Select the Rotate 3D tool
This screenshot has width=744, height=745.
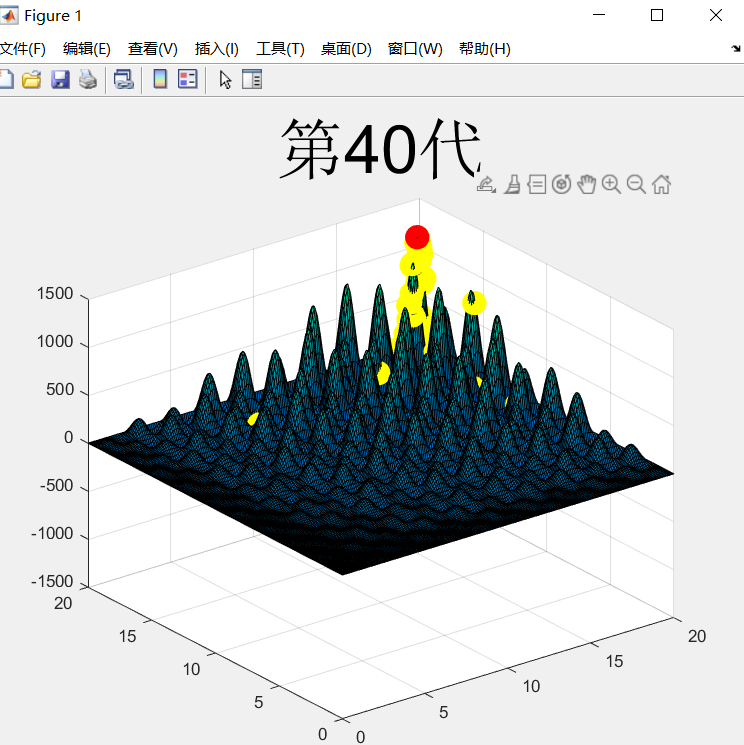(562, 184)
